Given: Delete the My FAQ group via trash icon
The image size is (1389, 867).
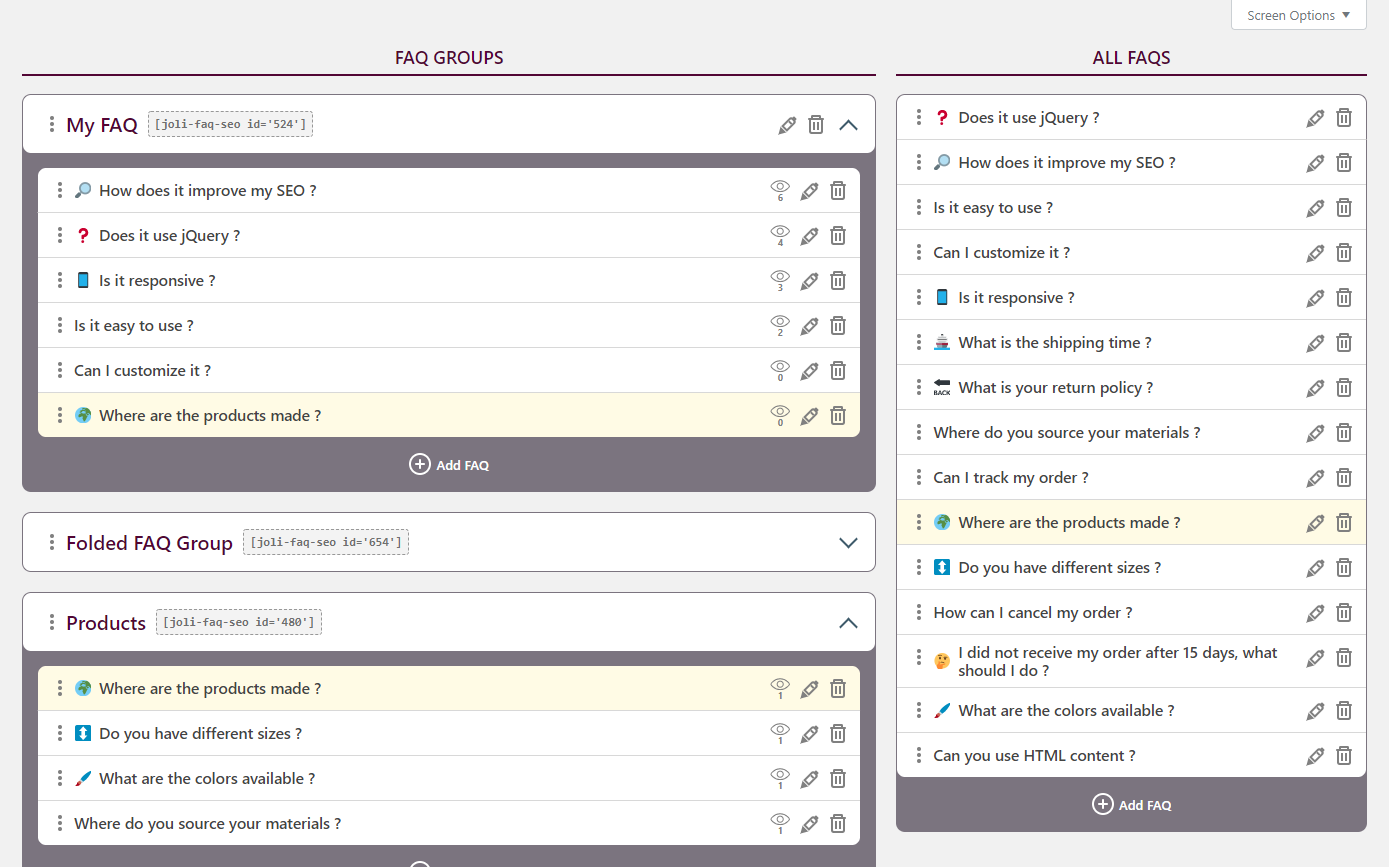Looking at the screenshot, I should click(x=816, y=125).
